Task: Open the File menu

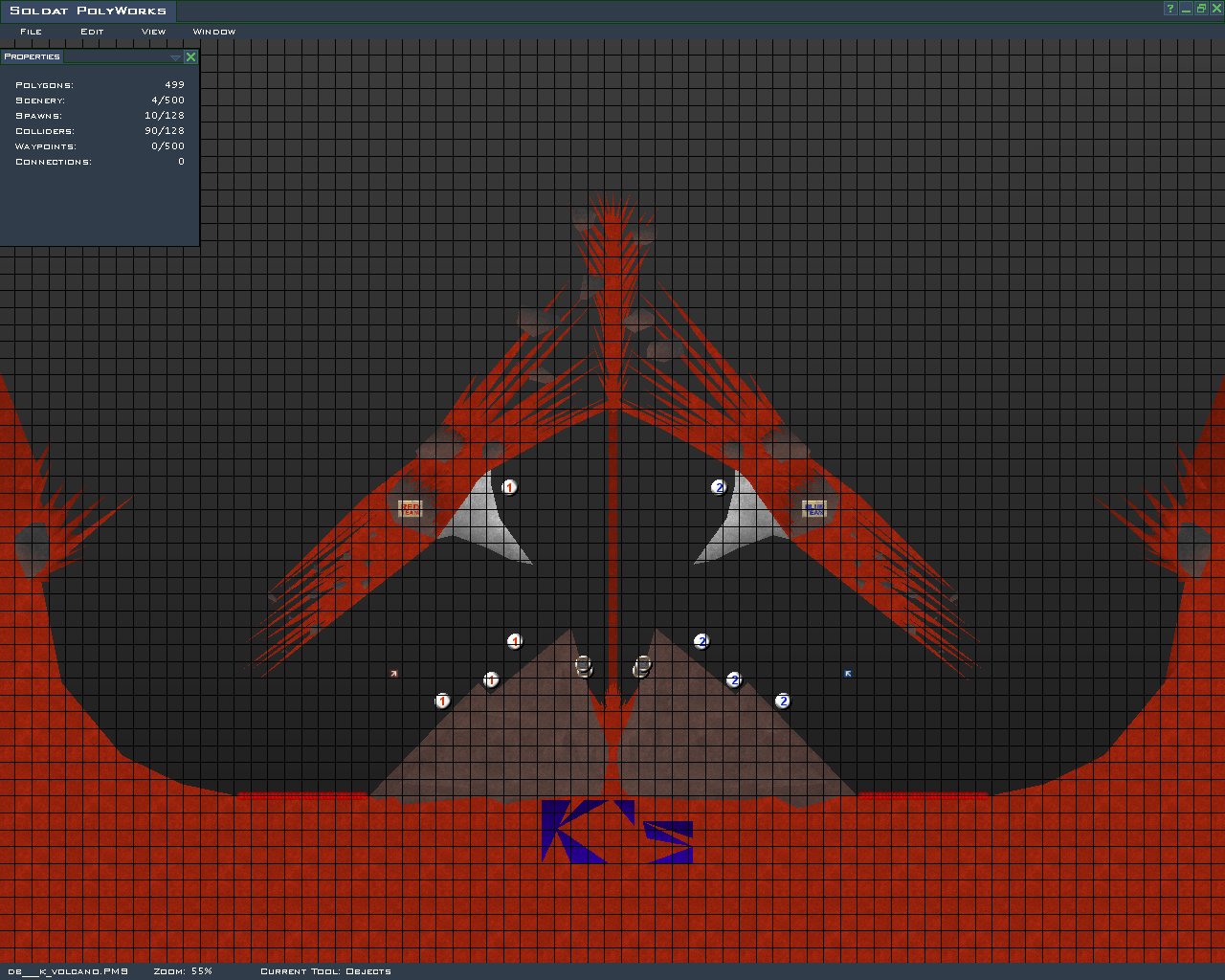Action: pyautogui.click(x=31, y=32)
